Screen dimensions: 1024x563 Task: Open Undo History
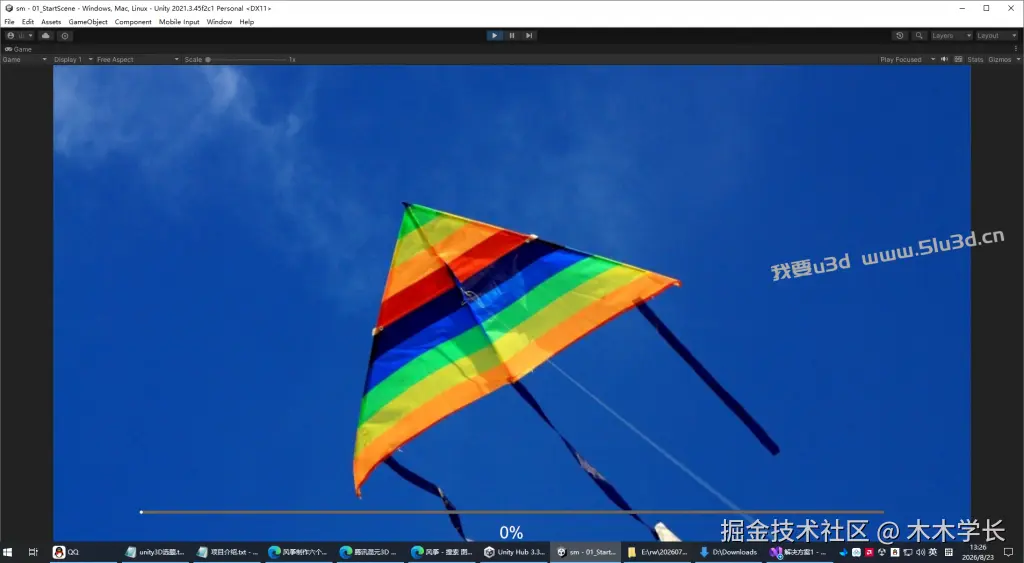click(x=900, y=35)
